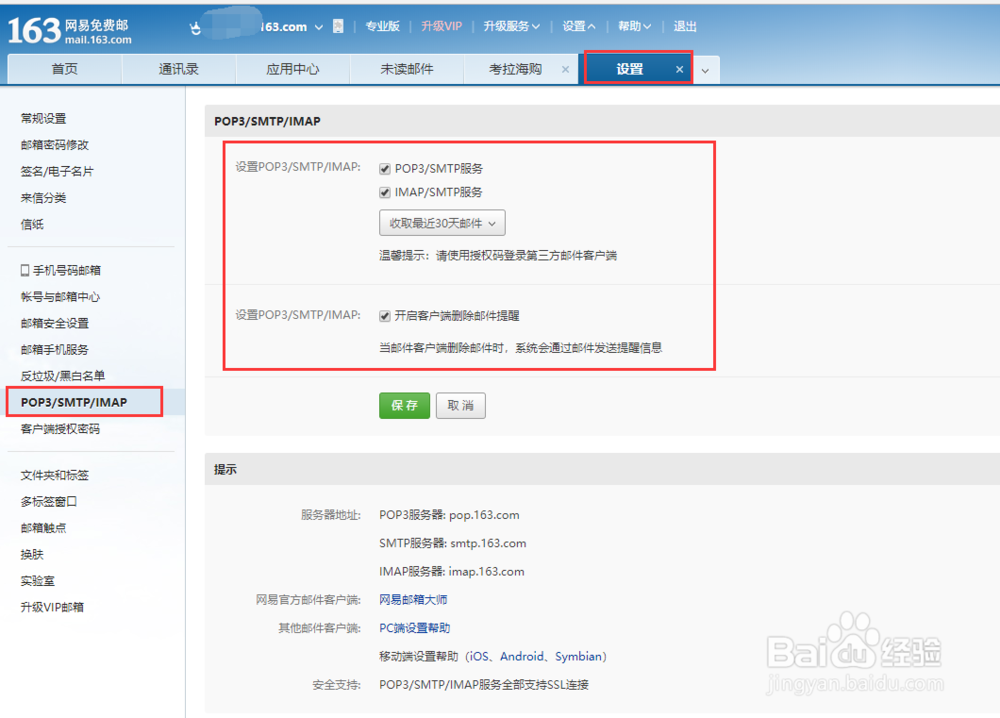Open the tab list dropdown arrow
The image size is (1000, 718).
[705, 70]
